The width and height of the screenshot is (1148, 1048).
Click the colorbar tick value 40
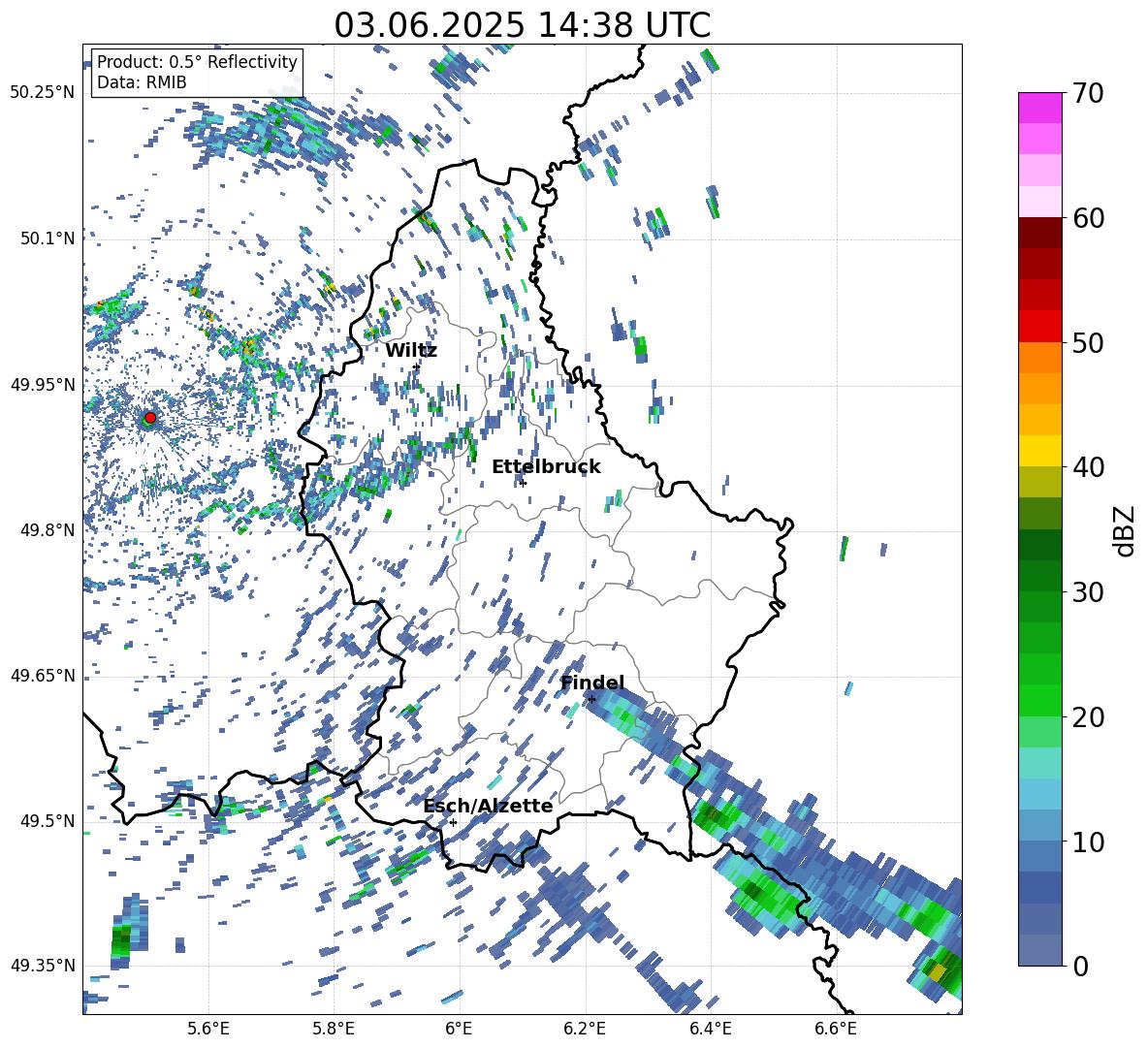(1088, 467)
